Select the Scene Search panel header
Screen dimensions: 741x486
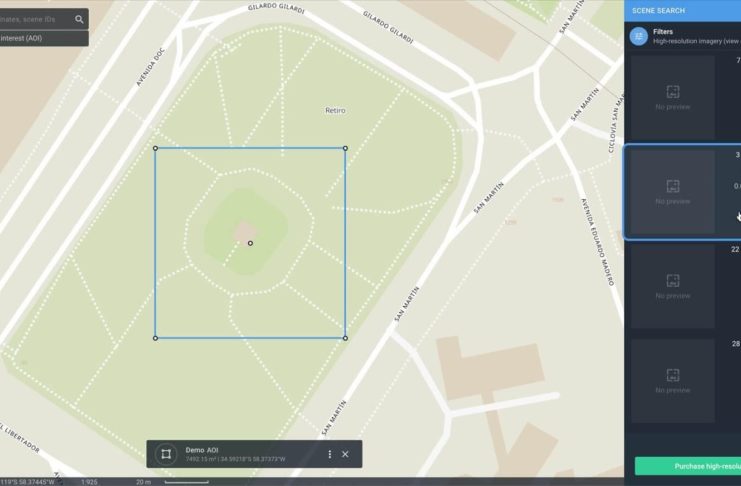[x=682, y=10]
